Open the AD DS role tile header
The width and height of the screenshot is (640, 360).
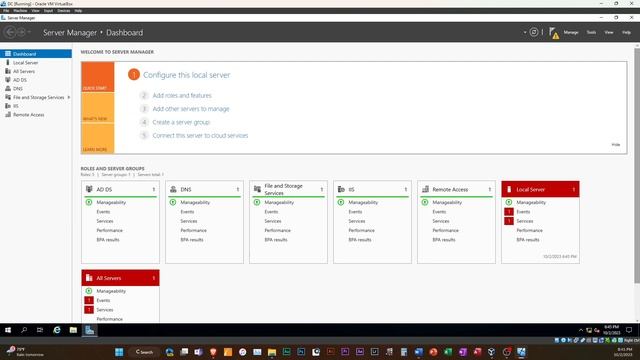pos(120,189)
